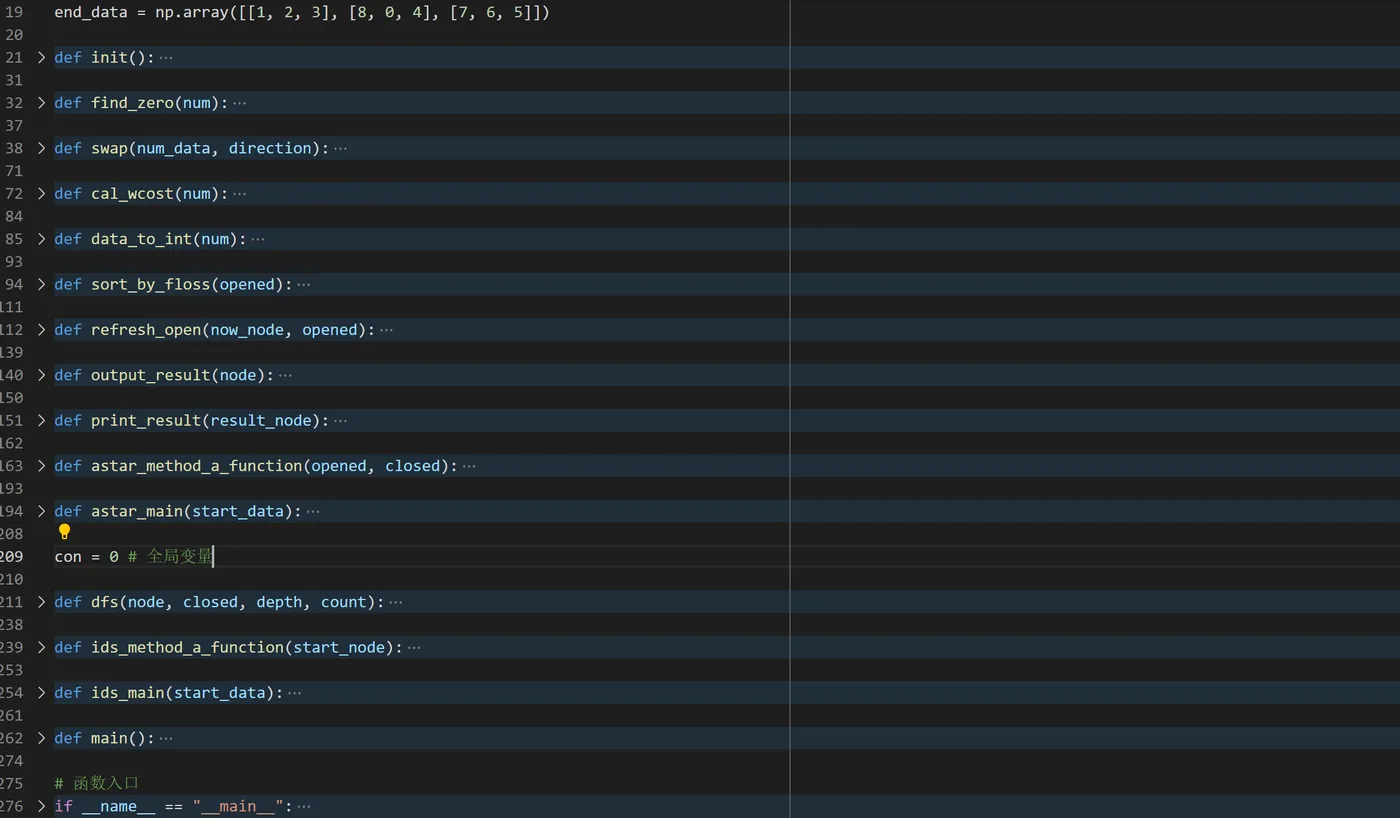Click the comment # 全局变量

[170, 557]
